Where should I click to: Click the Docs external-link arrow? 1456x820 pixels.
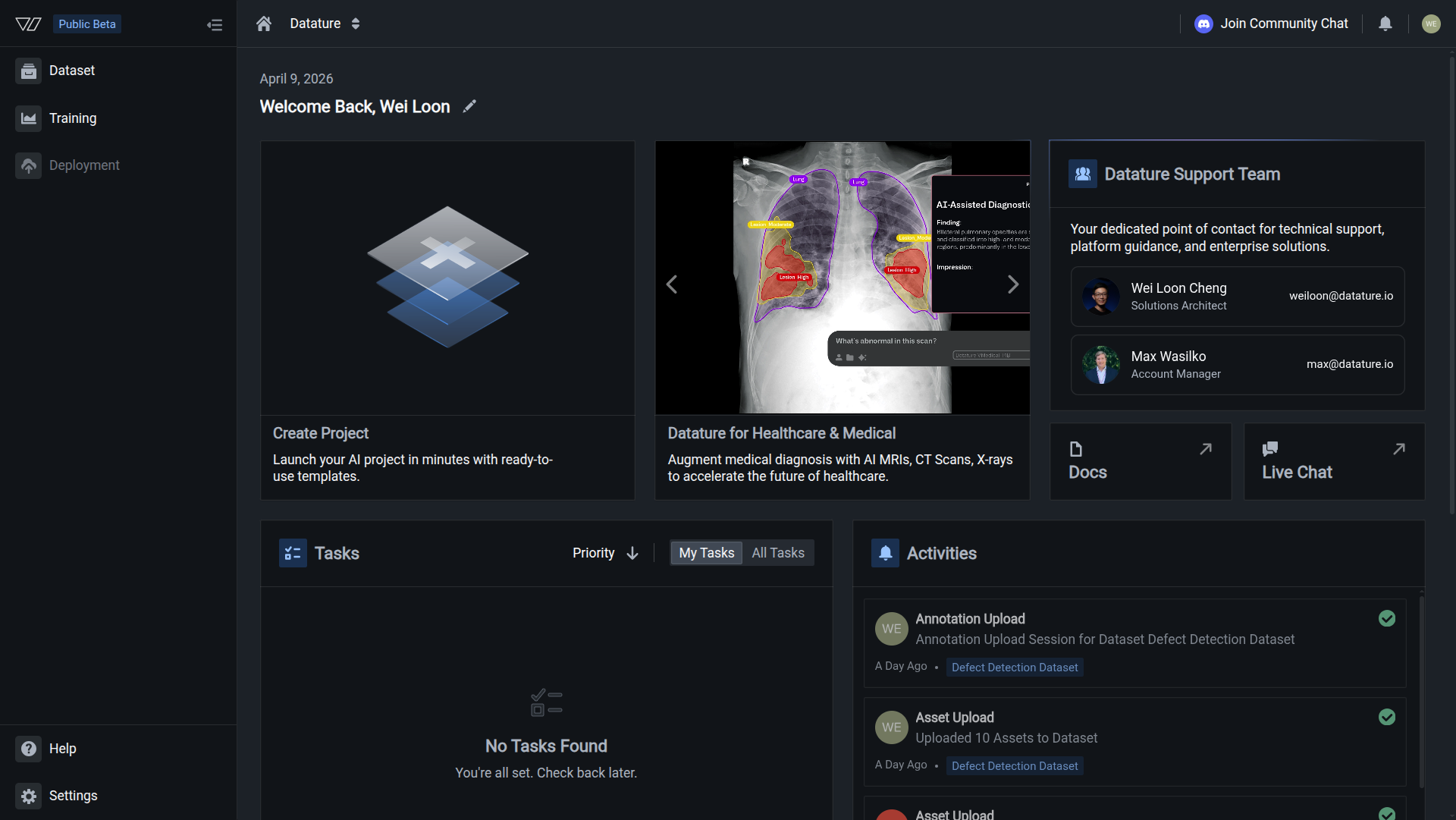tap(1206, 449)
